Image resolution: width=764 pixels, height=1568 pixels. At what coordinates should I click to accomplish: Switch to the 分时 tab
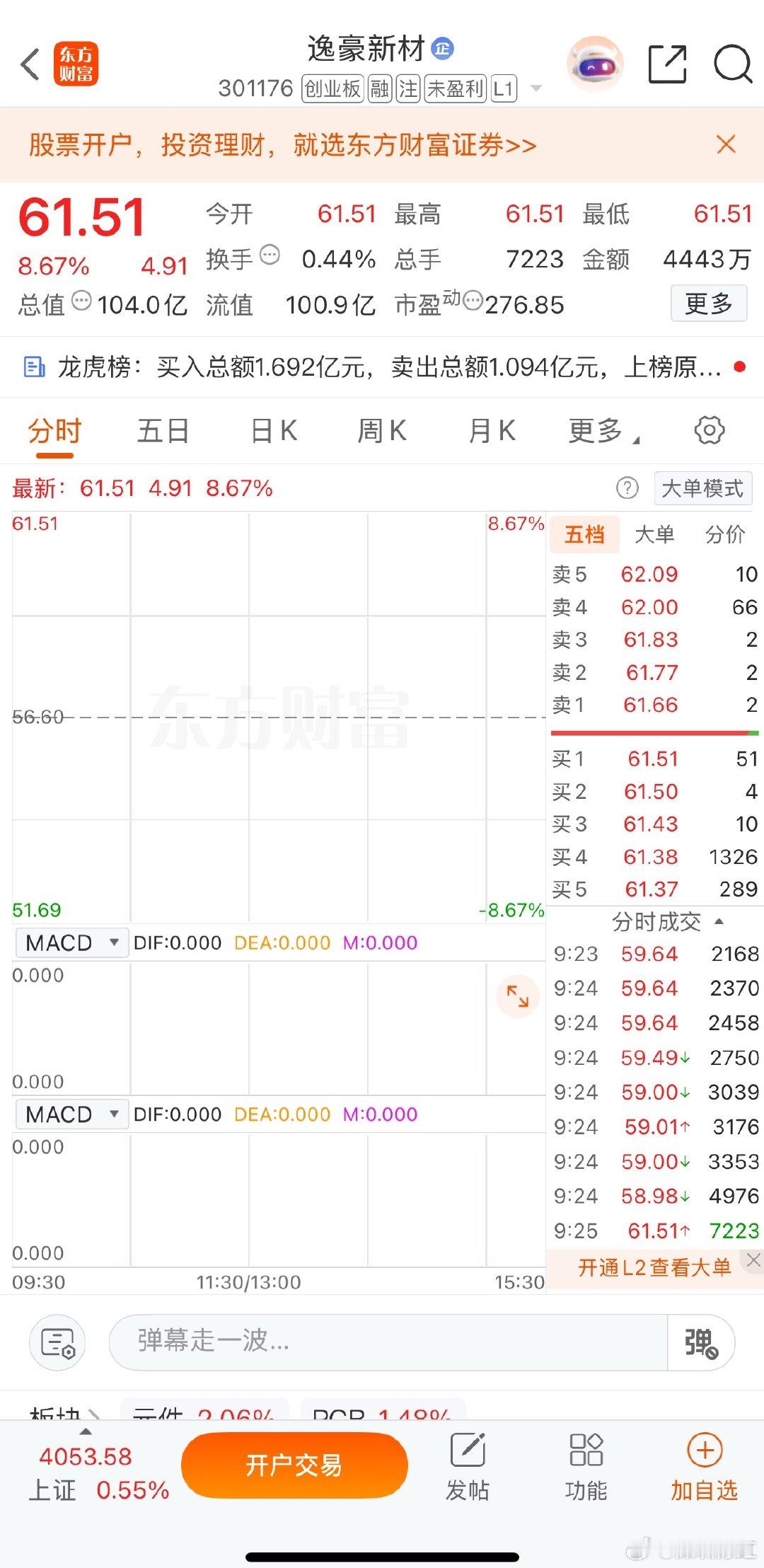pyautogui.click(x=54, y=430)
